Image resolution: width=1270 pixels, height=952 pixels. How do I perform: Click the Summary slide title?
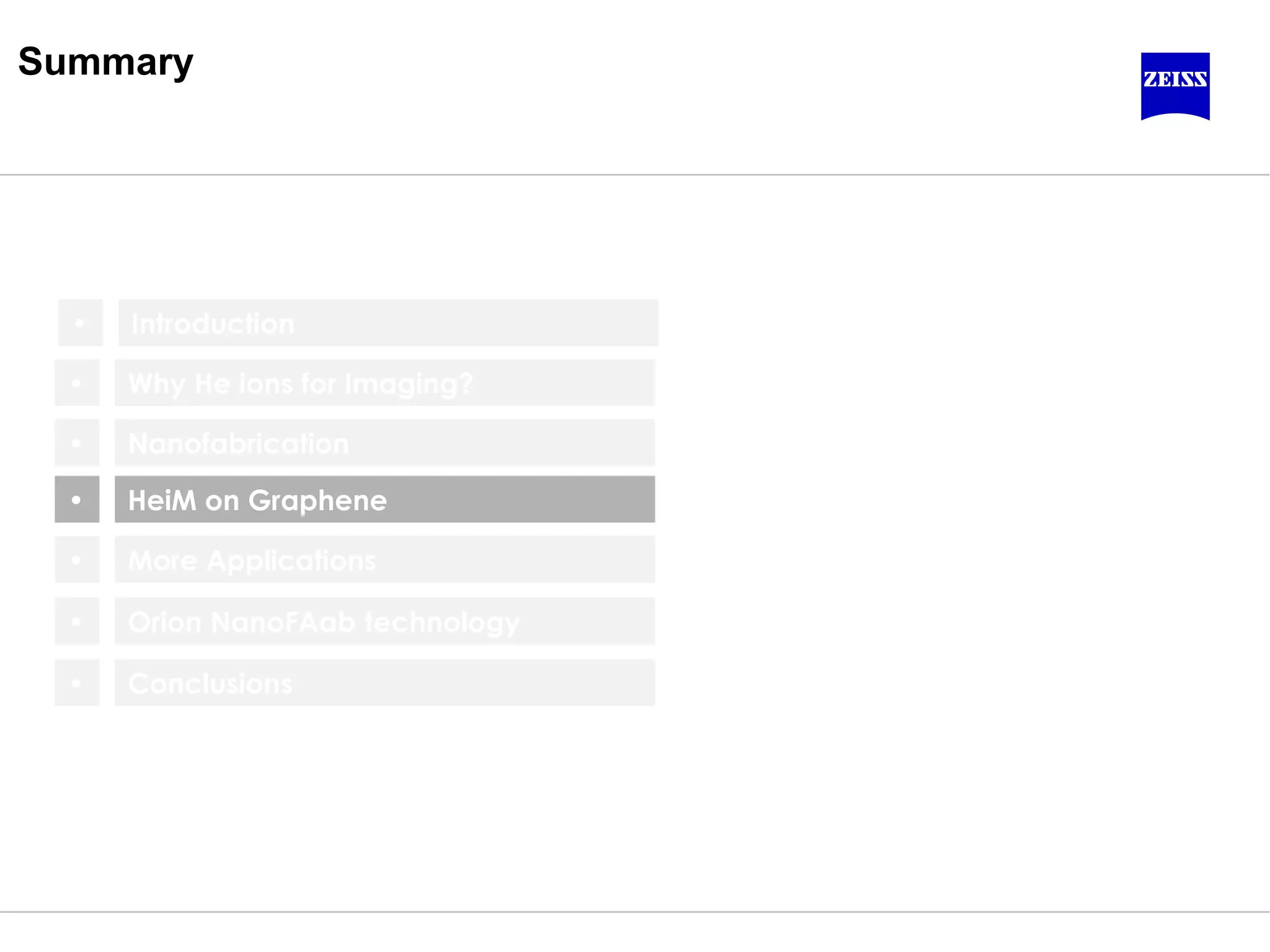pyautogui.click(x=105, y=62)
